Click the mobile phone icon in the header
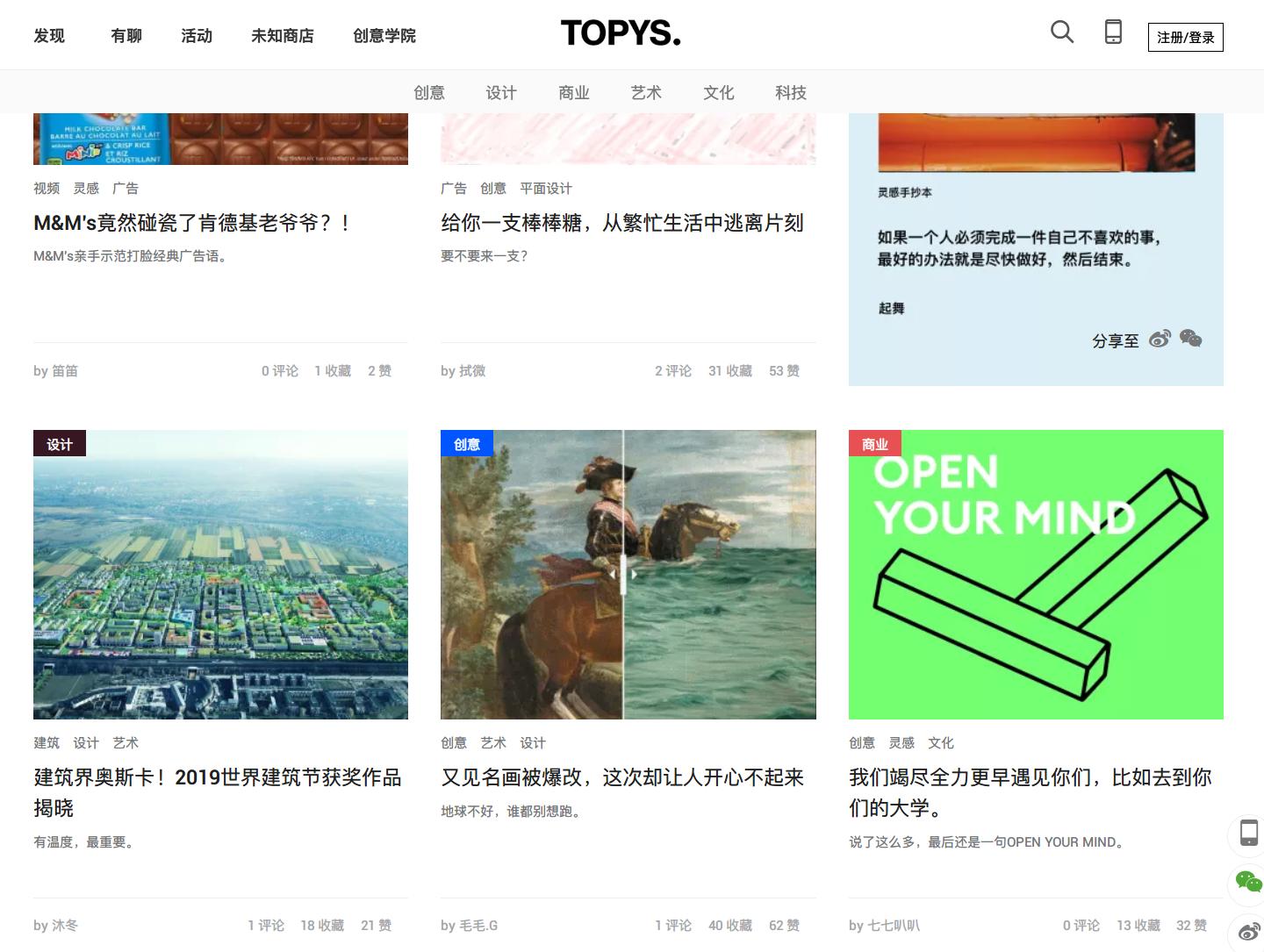Screen dimensions: 1264x952 [1112, 32]
